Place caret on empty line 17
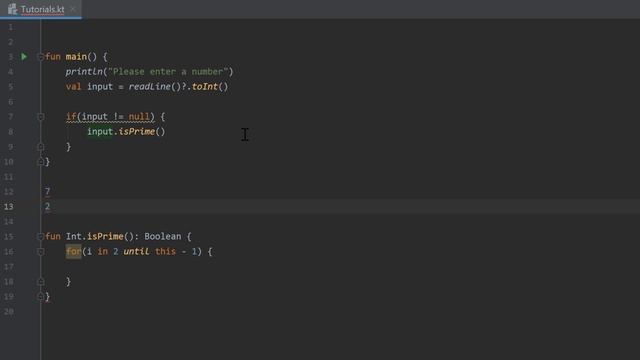The image size is (640, 360). point(340,267)
